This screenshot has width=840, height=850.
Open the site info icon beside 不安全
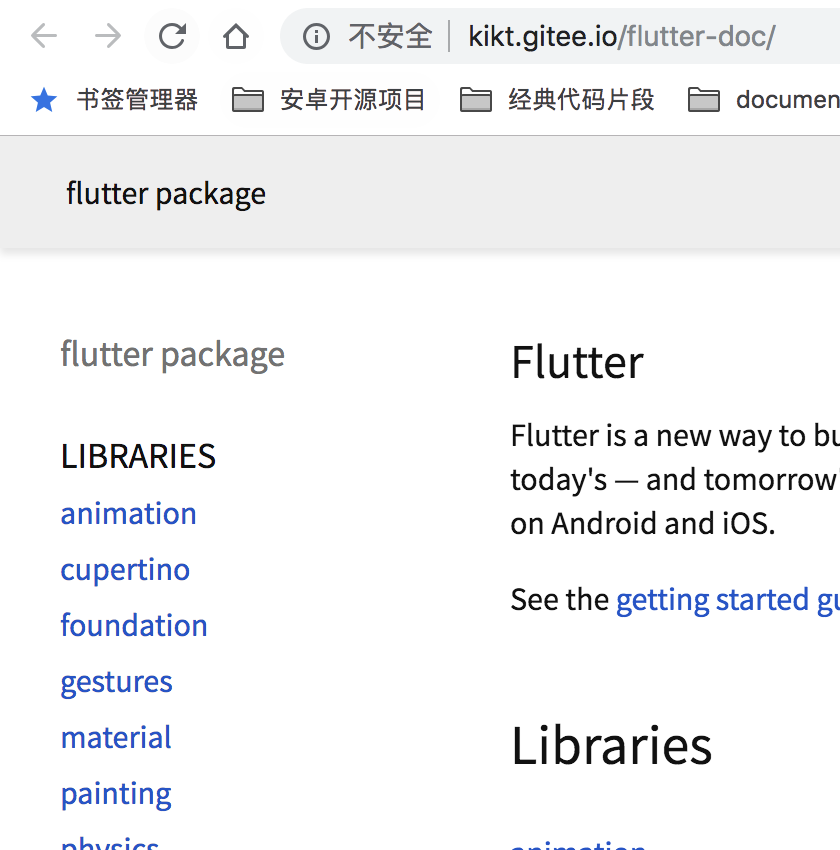point(316,37)
